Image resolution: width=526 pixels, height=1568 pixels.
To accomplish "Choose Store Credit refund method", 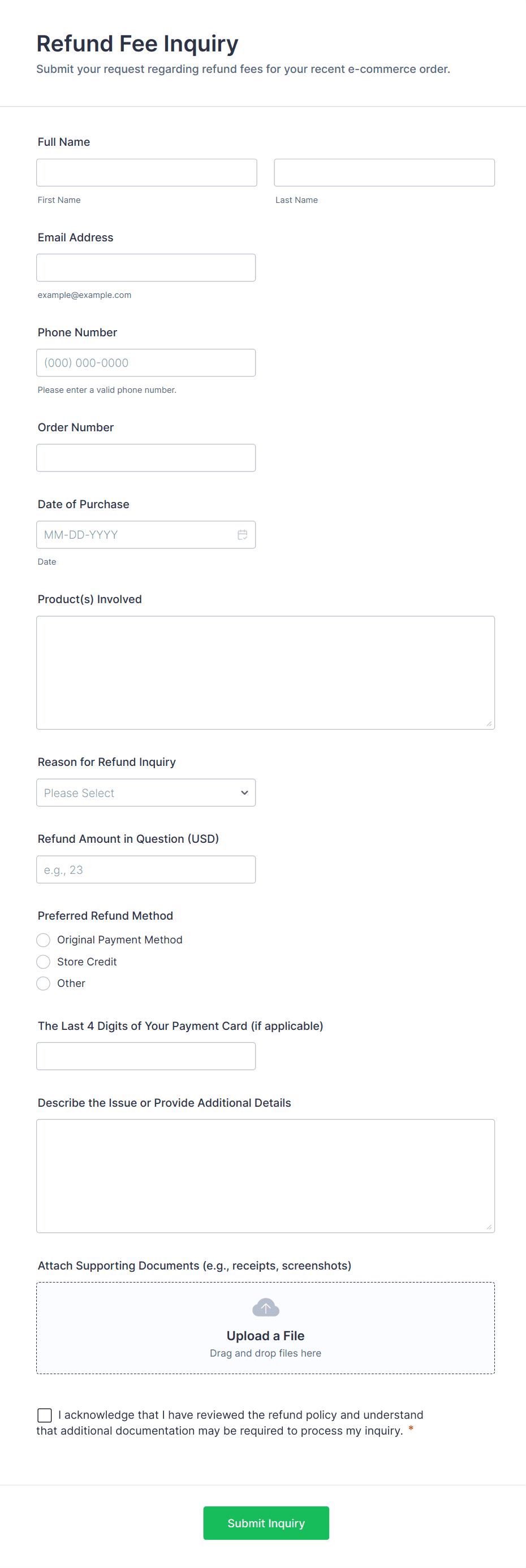I will point(43,961).
